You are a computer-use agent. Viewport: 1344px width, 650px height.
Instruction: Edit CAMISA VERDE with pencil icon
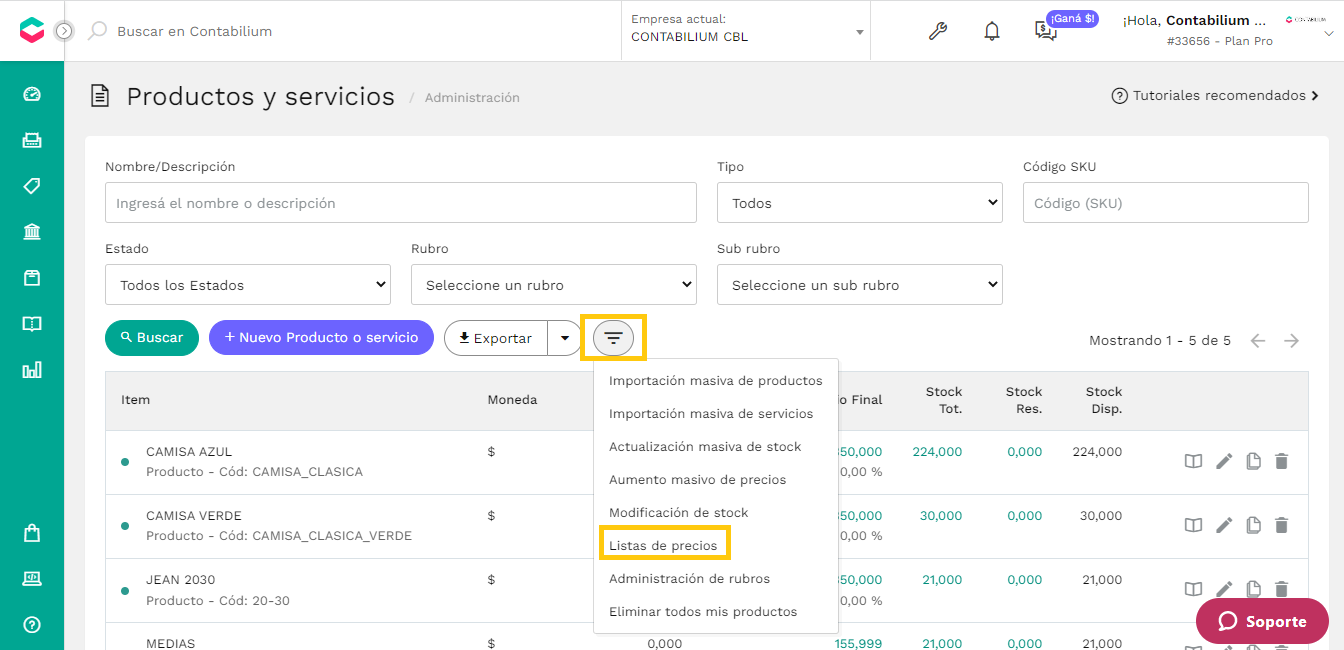tap(1224, 525)
